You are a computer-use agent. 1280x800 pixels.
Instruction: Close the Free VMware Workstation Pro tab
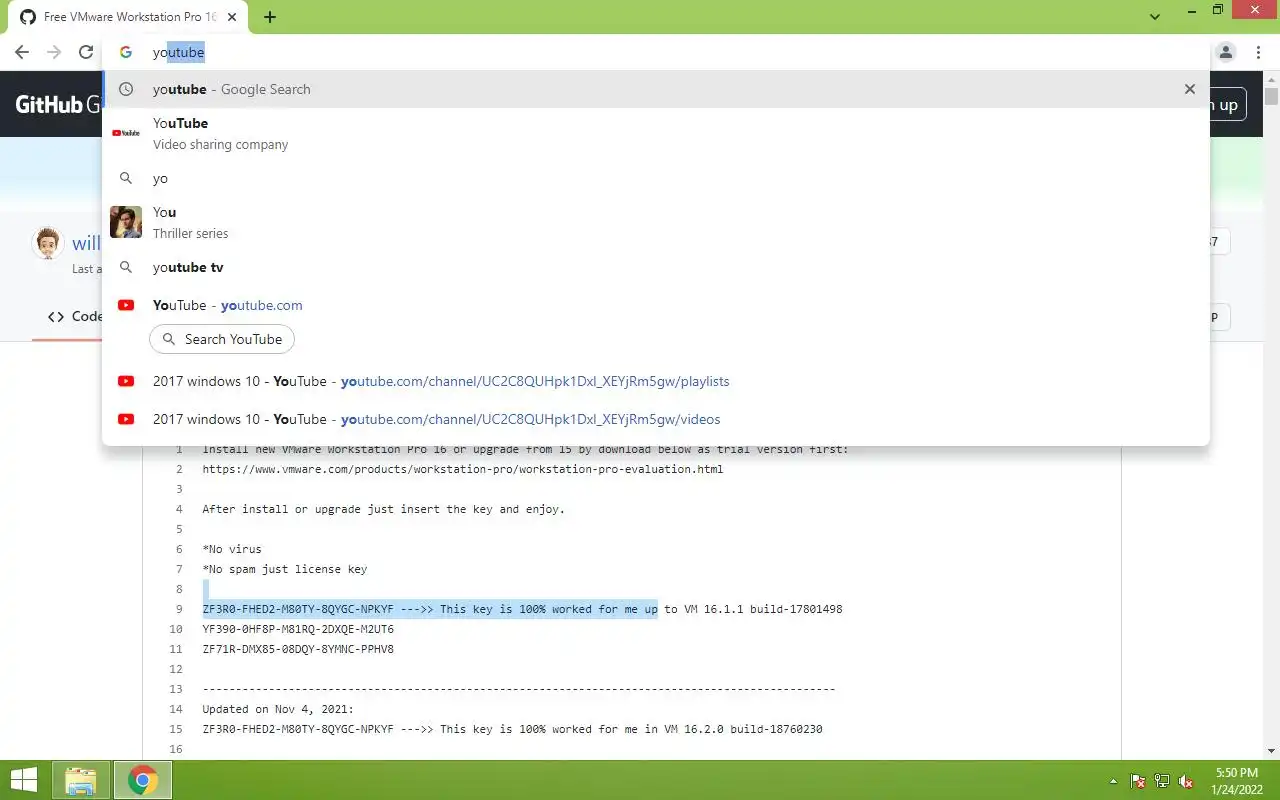click(232, 17)
